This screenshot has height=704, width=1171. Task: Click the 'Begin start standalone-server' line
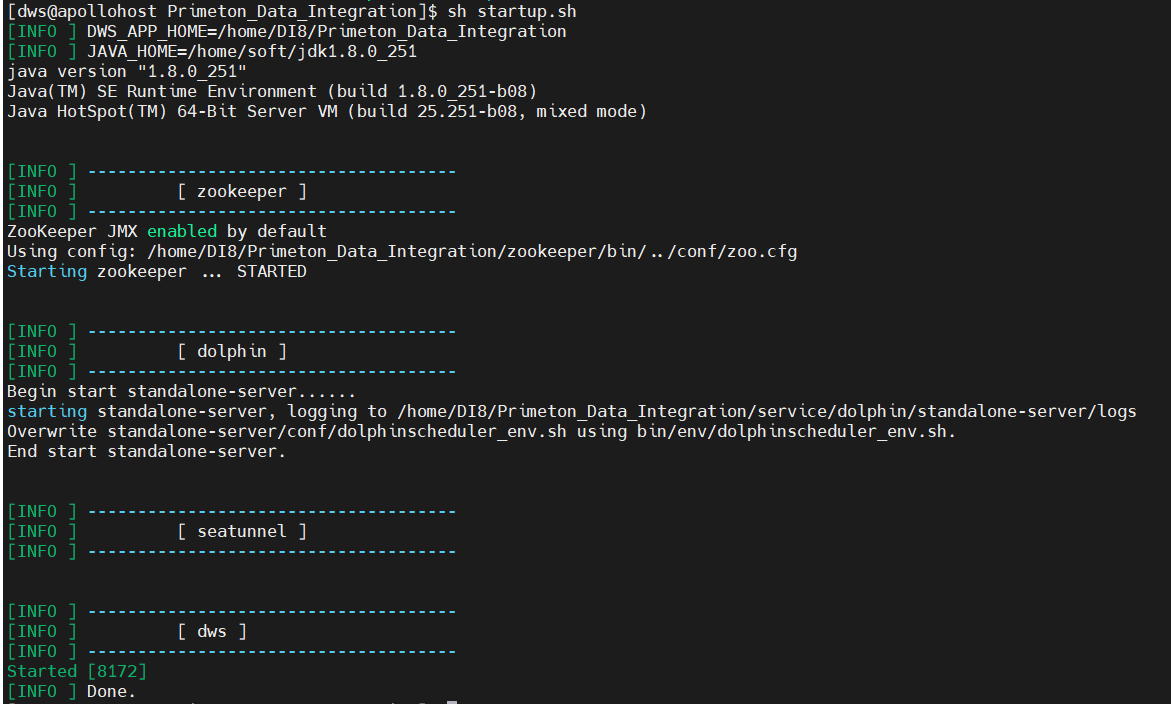pyautogui.click(x=181, y=391)
